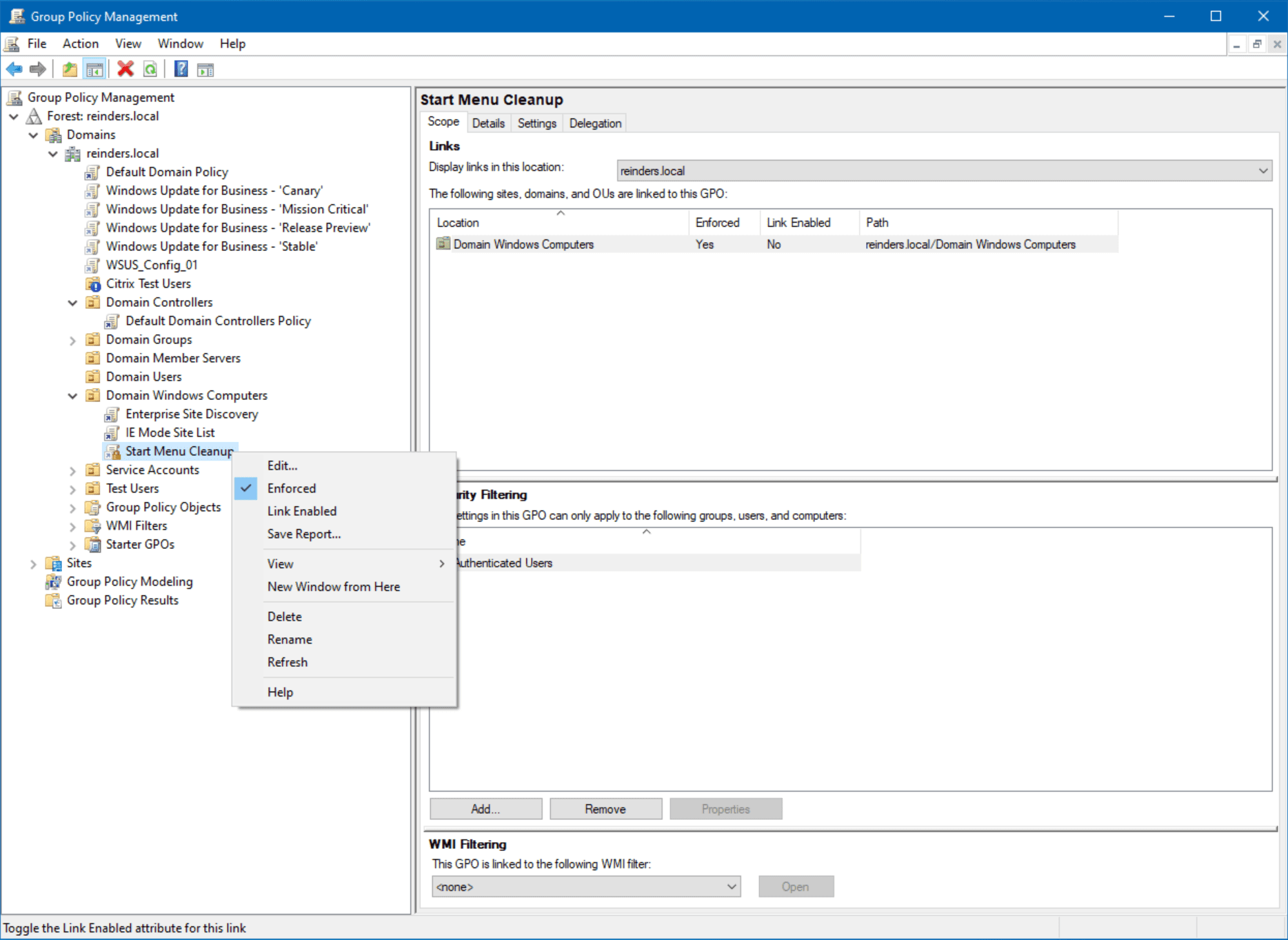Screen dimensions: 1288x940
Task: Click the Refresh toolbar icon
Action: [150, 68]
